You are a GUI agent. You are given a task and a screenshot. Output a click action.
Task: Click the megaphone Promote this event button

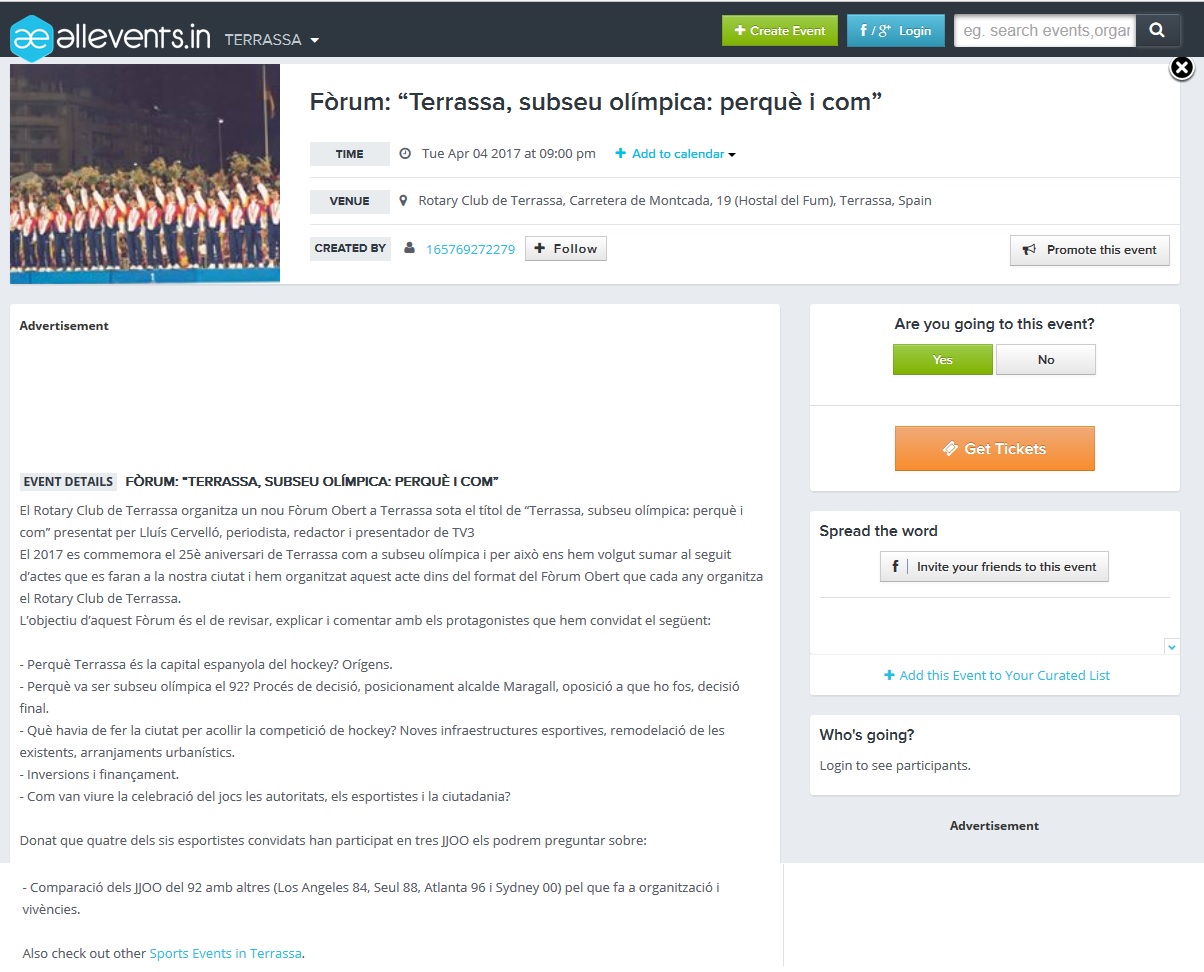1090,250
